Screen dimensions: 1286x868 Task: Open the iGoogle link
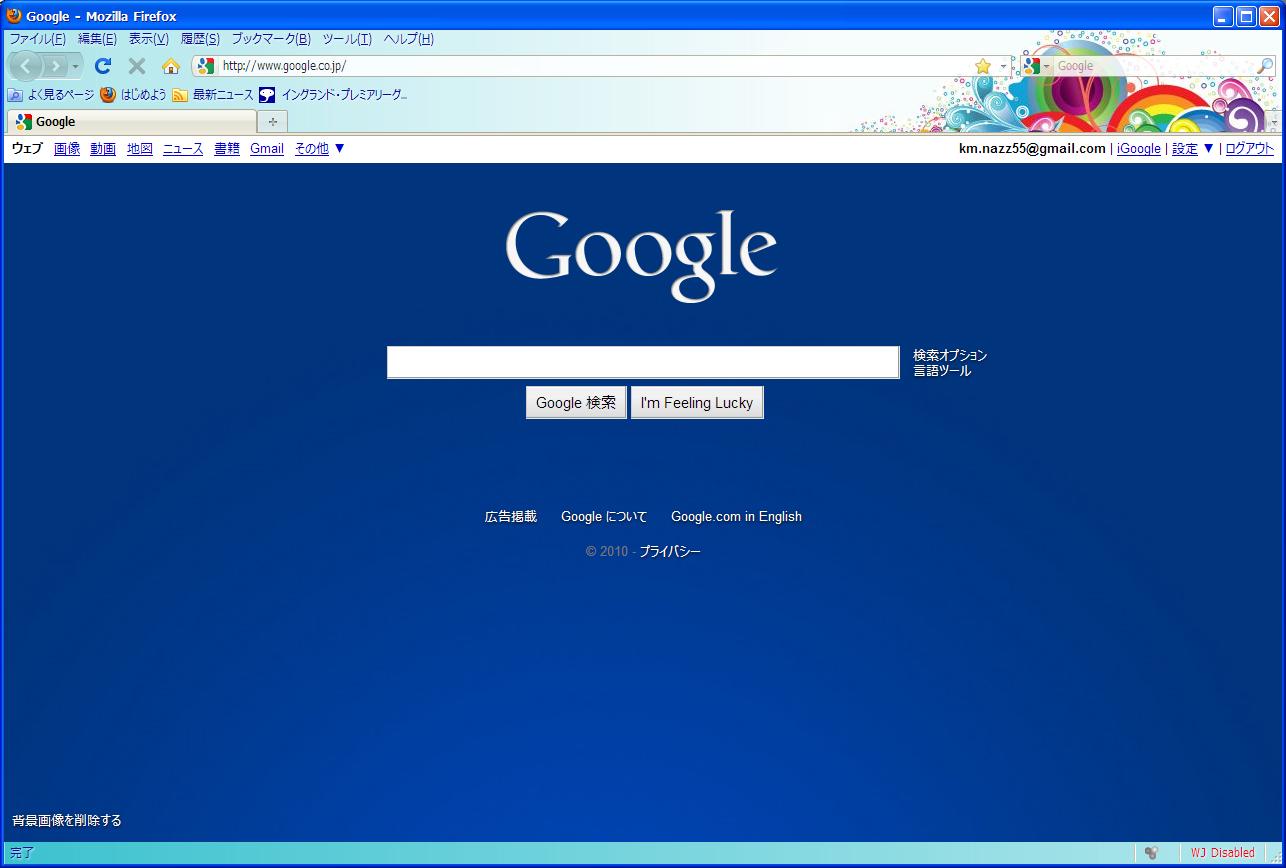click(1139, 149)
